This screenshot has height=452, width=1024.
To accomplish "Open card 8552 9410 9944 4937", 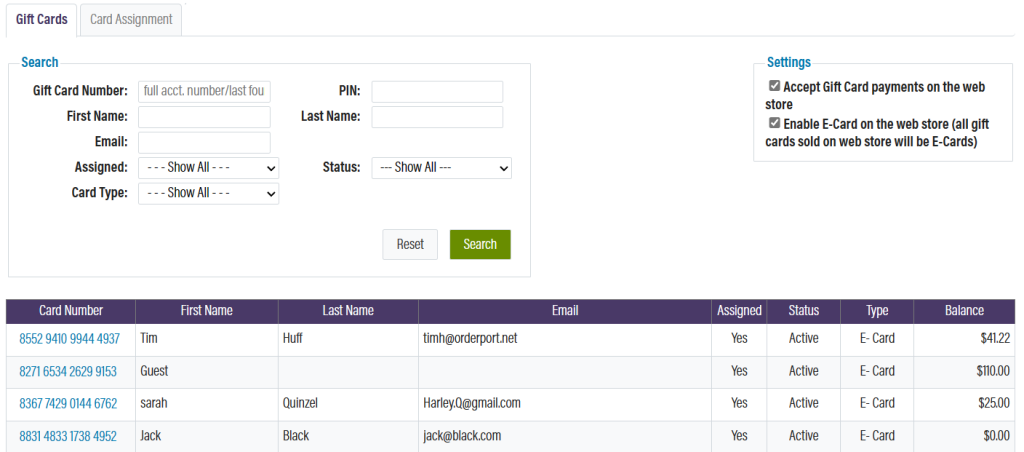I will point(69,339).
